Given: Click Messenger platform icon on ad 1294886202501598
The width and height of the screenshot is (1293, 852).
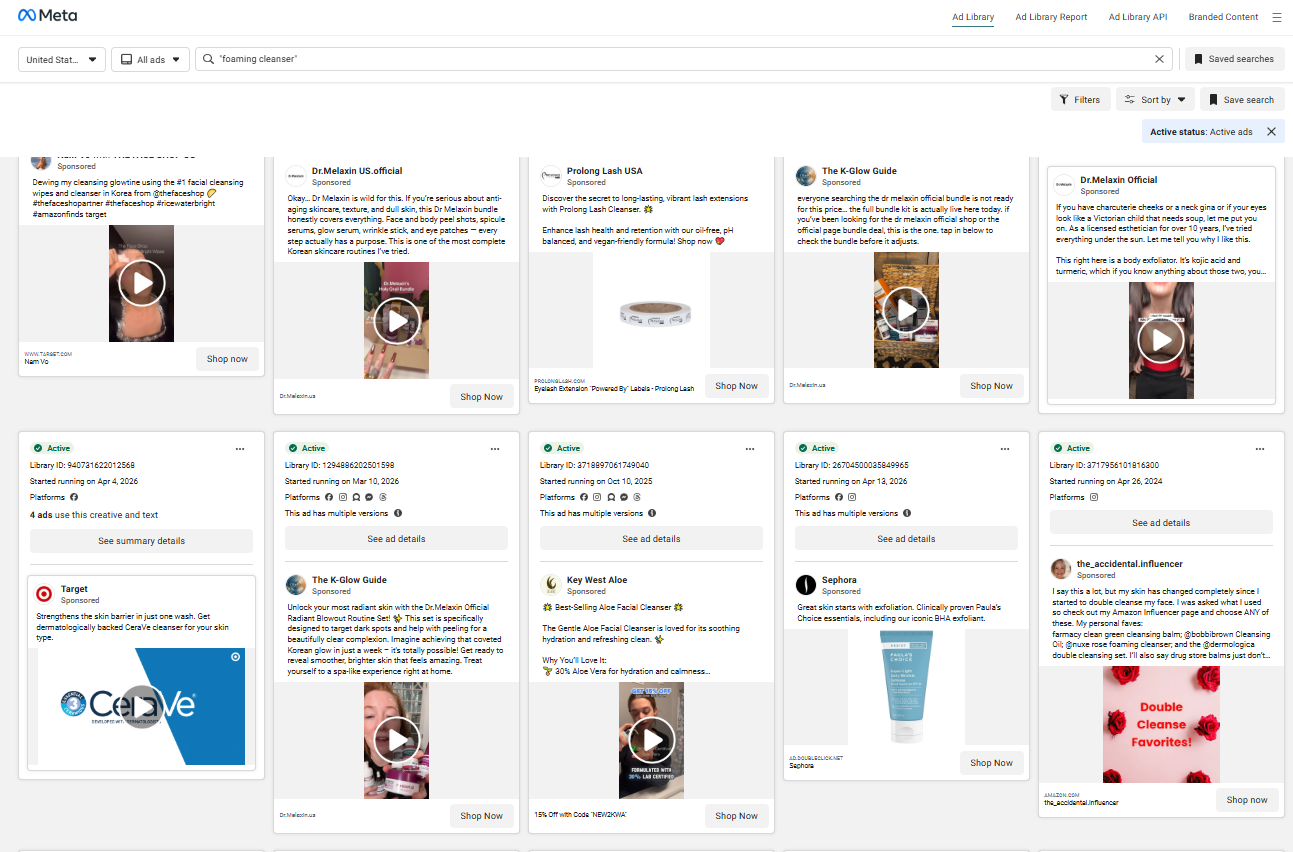Looking at the screenshot, I should point(369,497).
